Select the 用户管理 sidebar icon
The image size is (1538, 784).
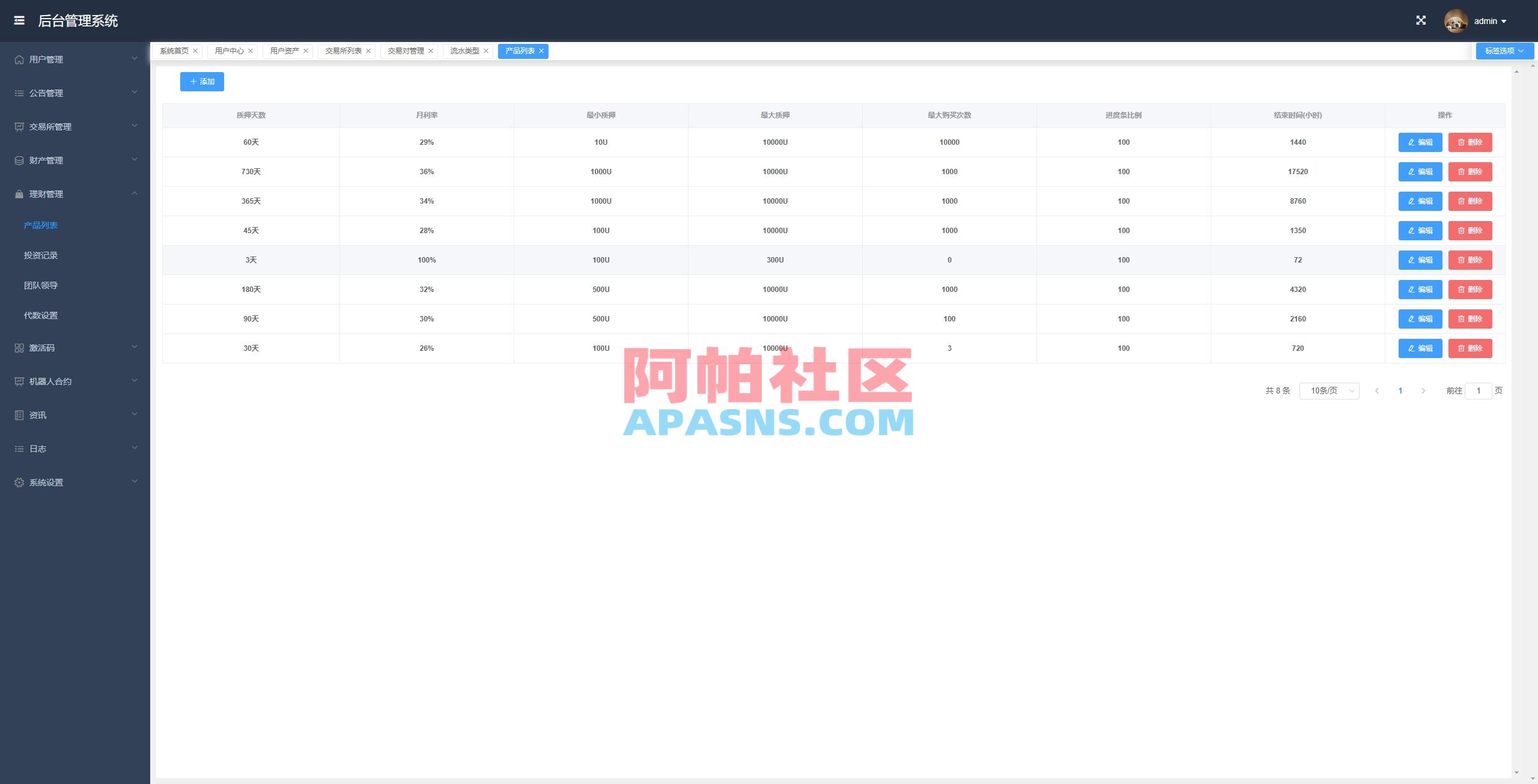(x=18, y=59)
